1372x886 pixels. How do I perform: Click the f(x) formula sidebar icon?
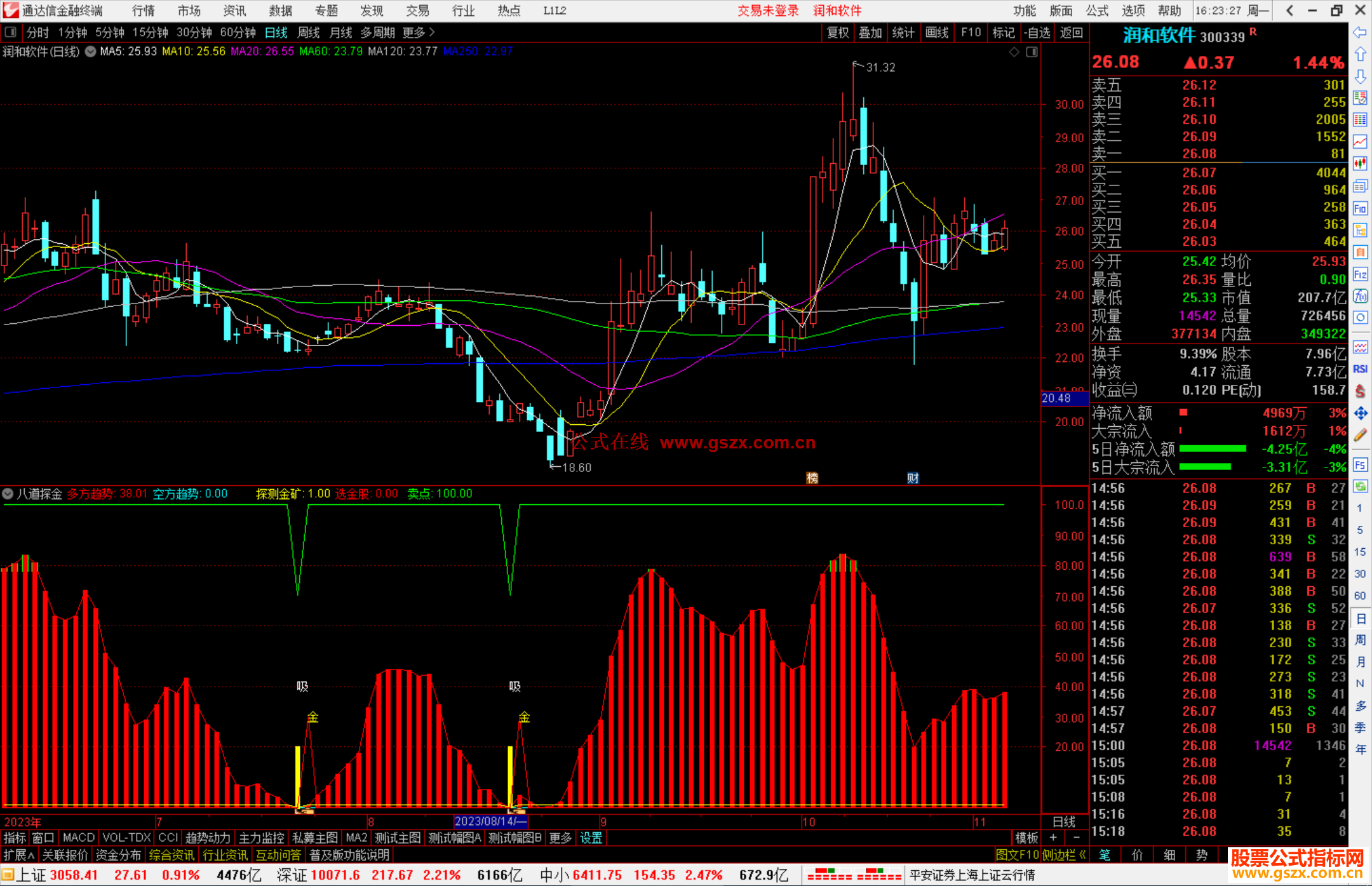pos(1360,296)
